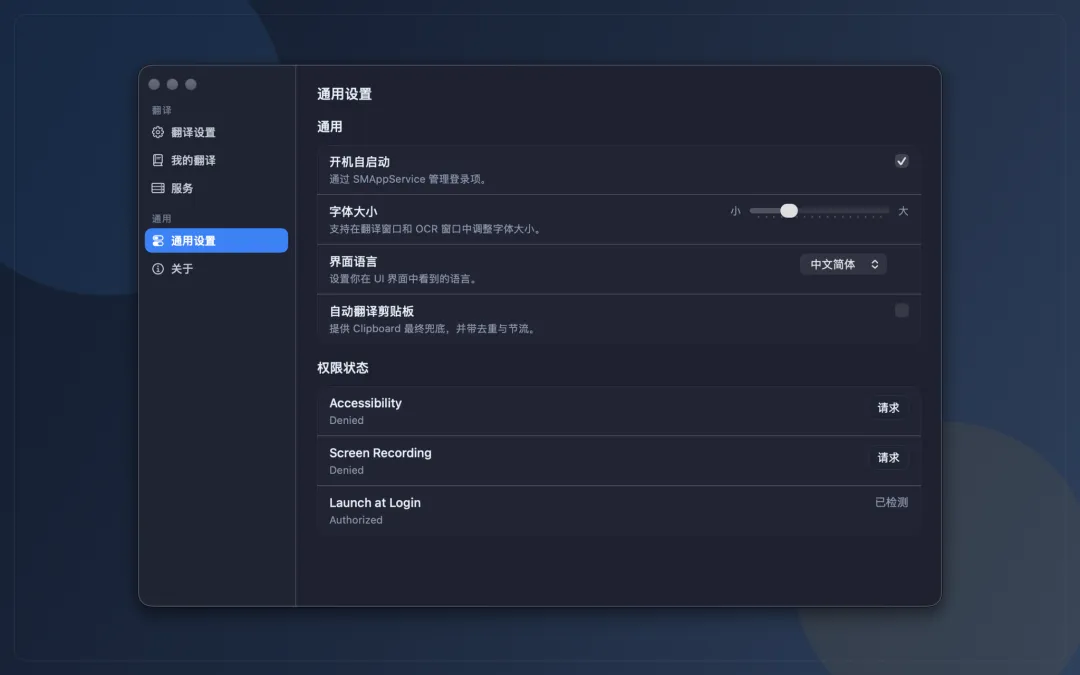This screenshot has width=1080, height=675.
Task: Click the 大 label beside font slider
Action: pos(903,211)
